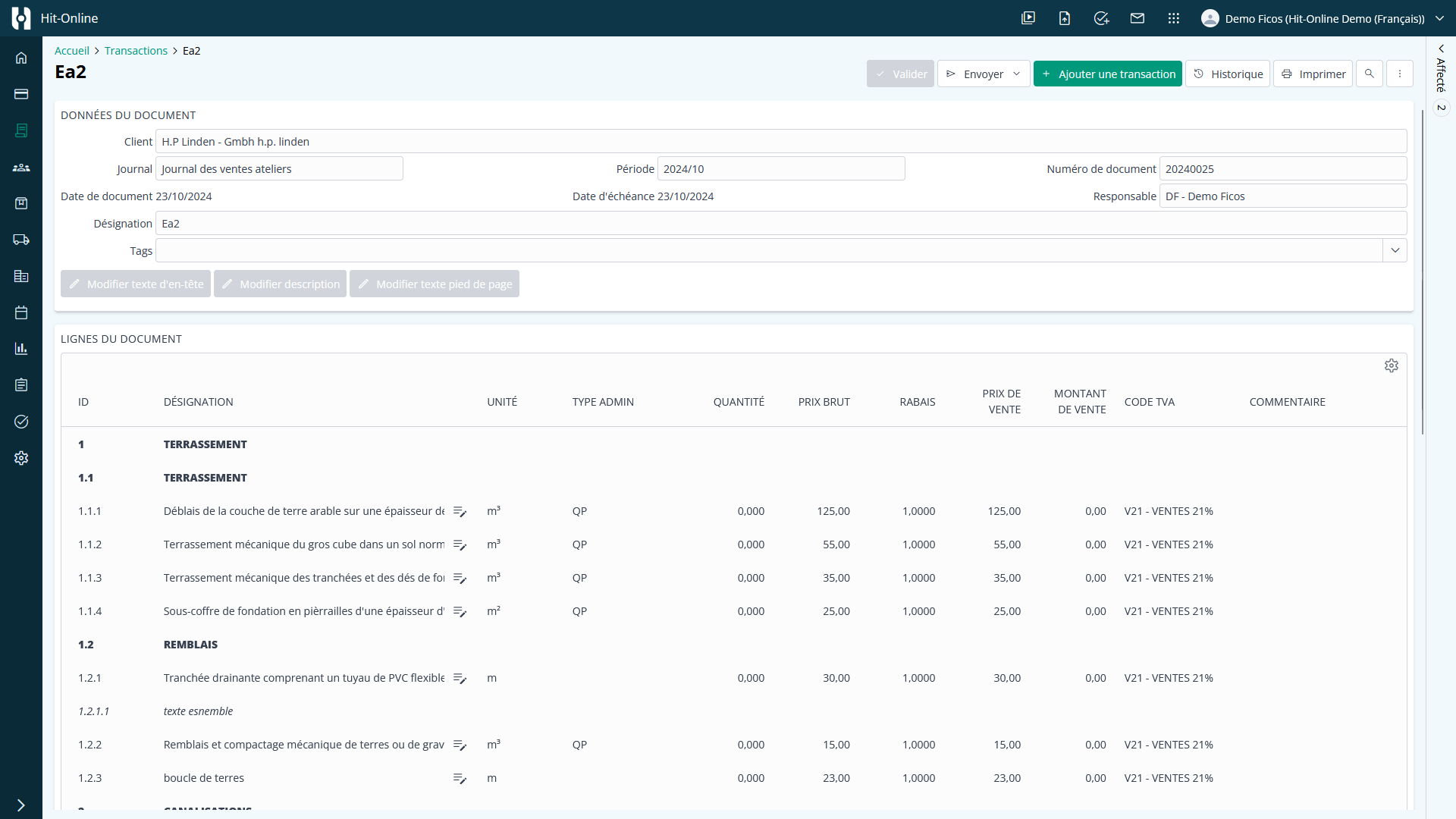Click Modifier texte pied de page button
Screen dimensions: 1456x819
[435, 284]
